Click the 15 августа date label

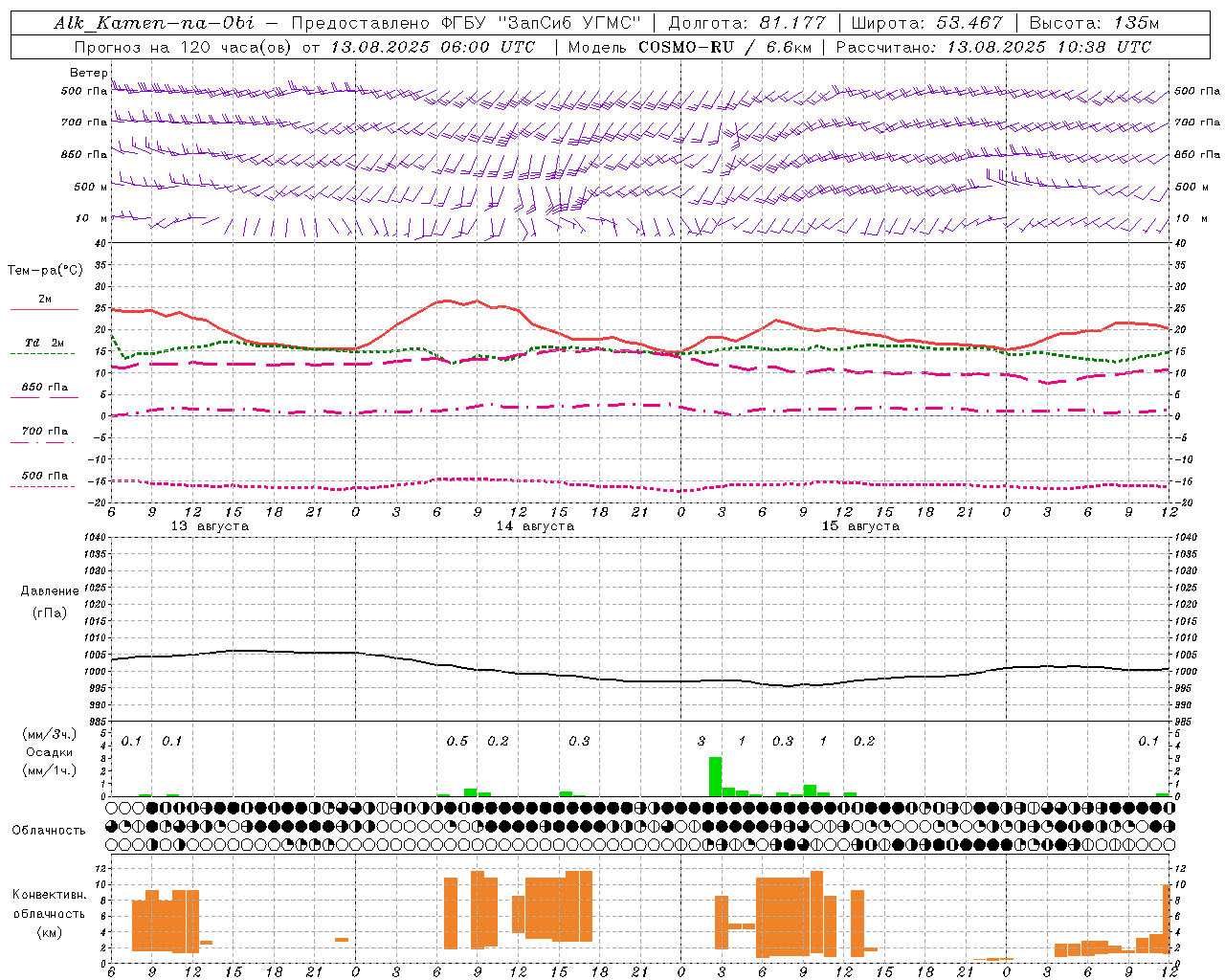860,526
